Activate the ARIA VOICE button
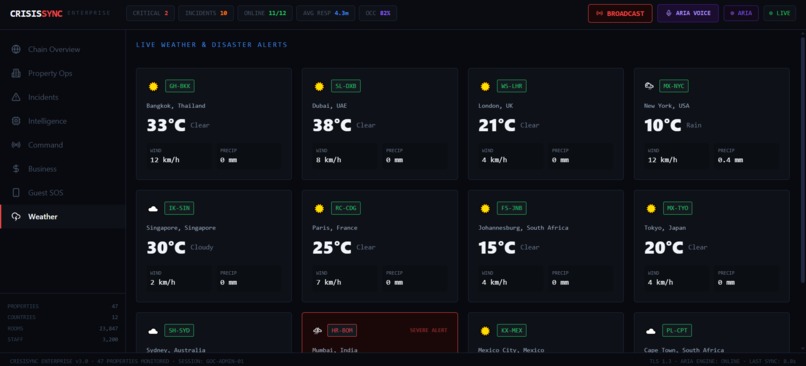The width and height of the screenshot is (806, 366). tap(688, 13)
